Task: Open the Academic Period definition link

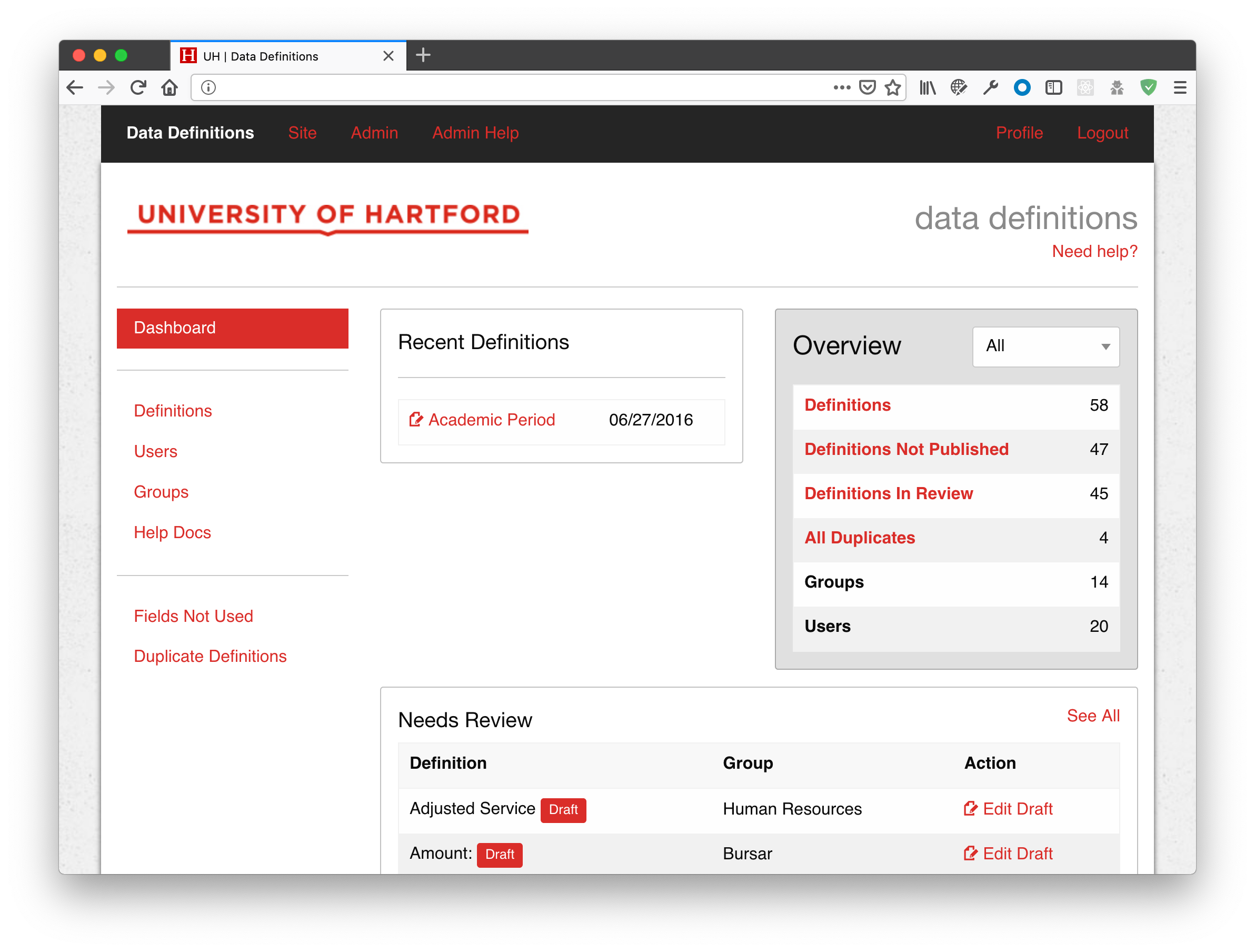Action: pyautogui.click(x=491, y=420)
